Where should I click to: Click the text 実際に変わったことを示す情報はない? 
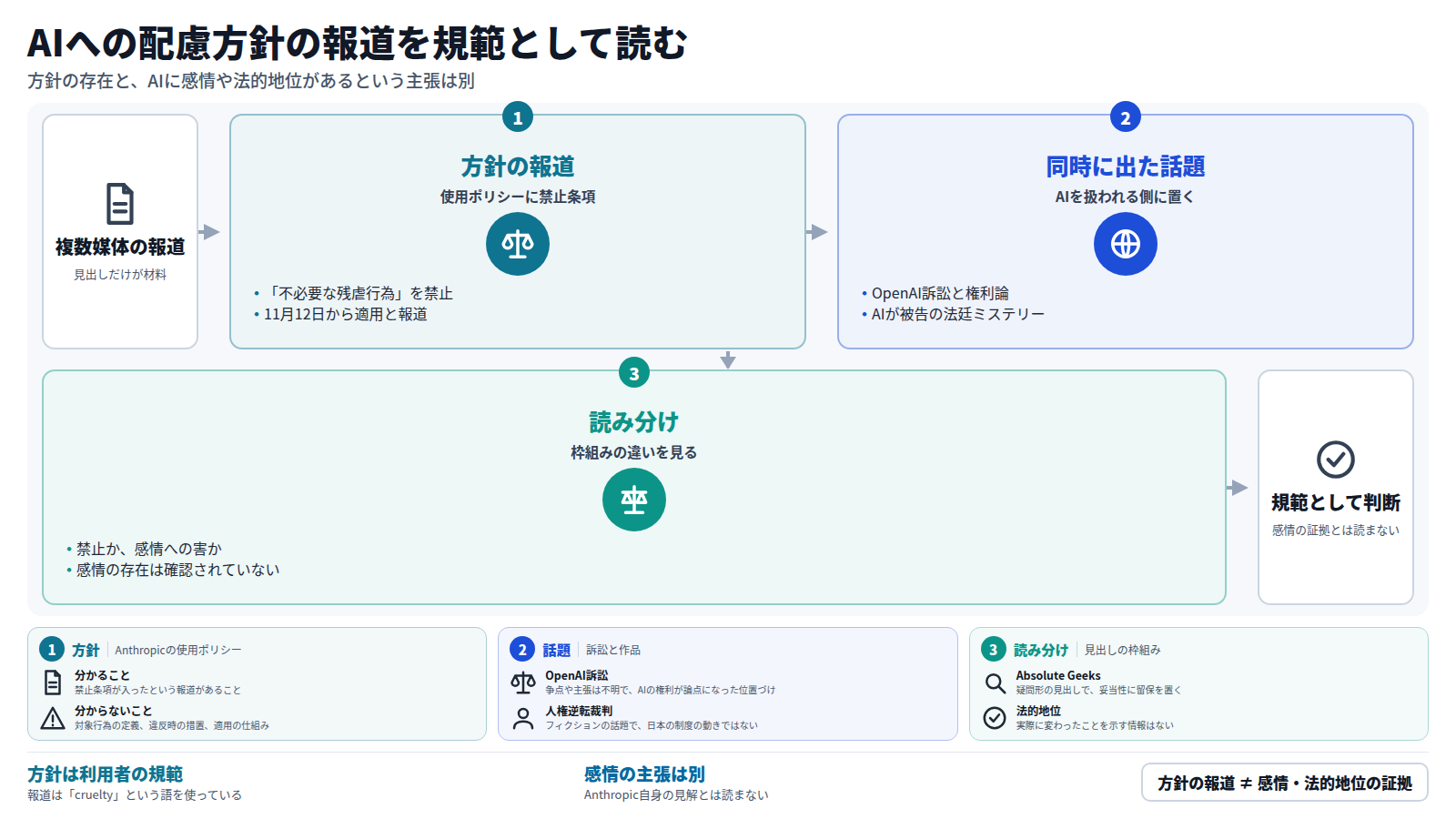[1095, 725]
